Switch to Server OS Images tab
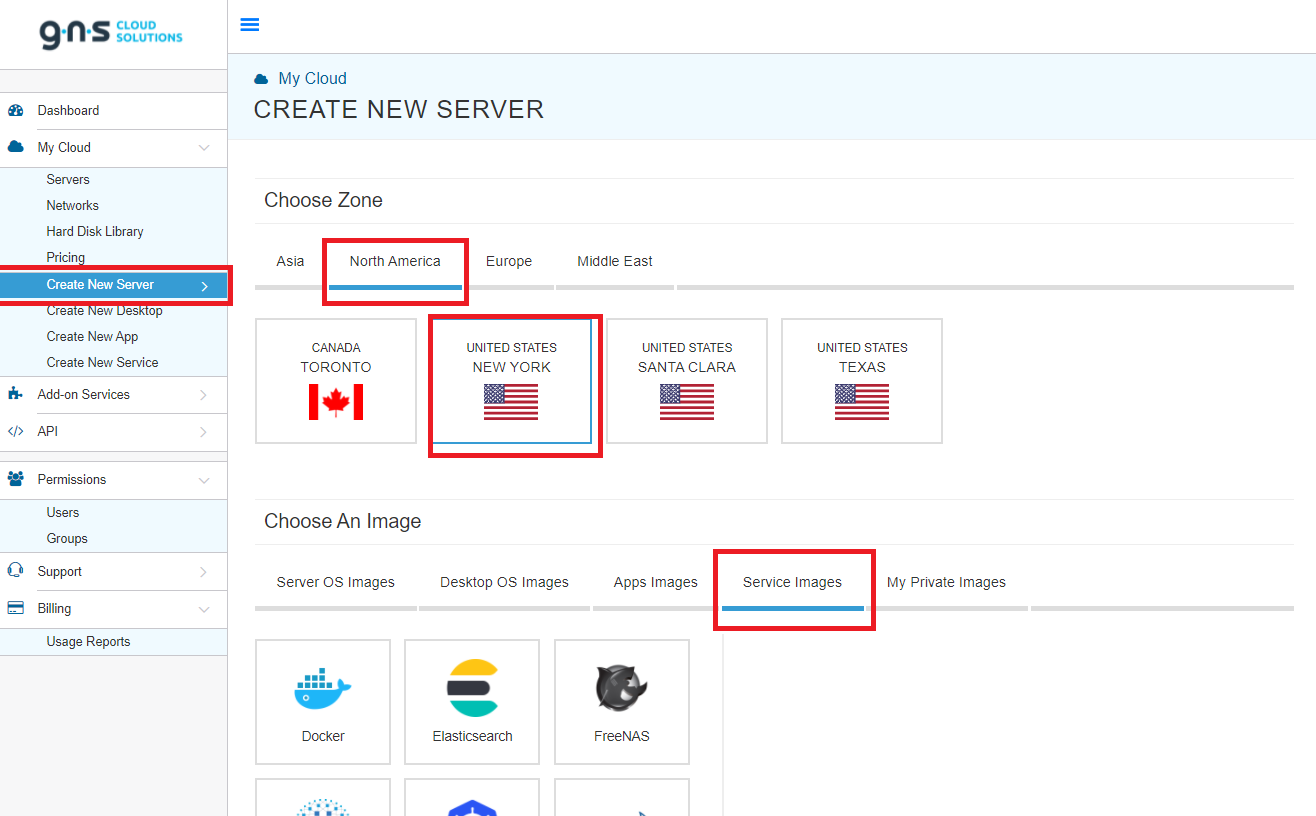 336,582
